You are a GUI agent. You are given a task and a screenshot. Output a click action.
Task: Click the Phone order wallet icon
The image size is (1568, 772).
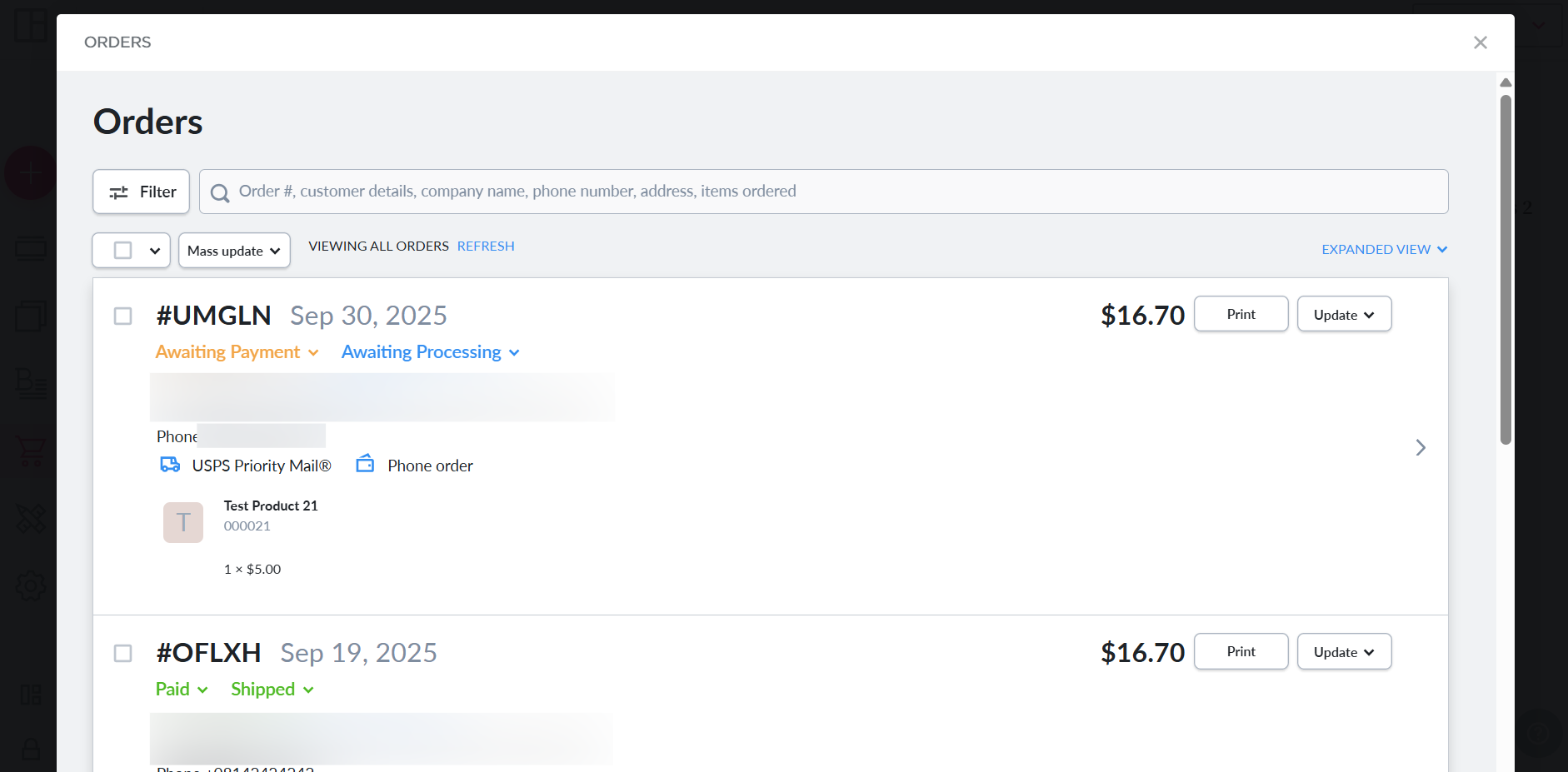click(x=365, y=464)
